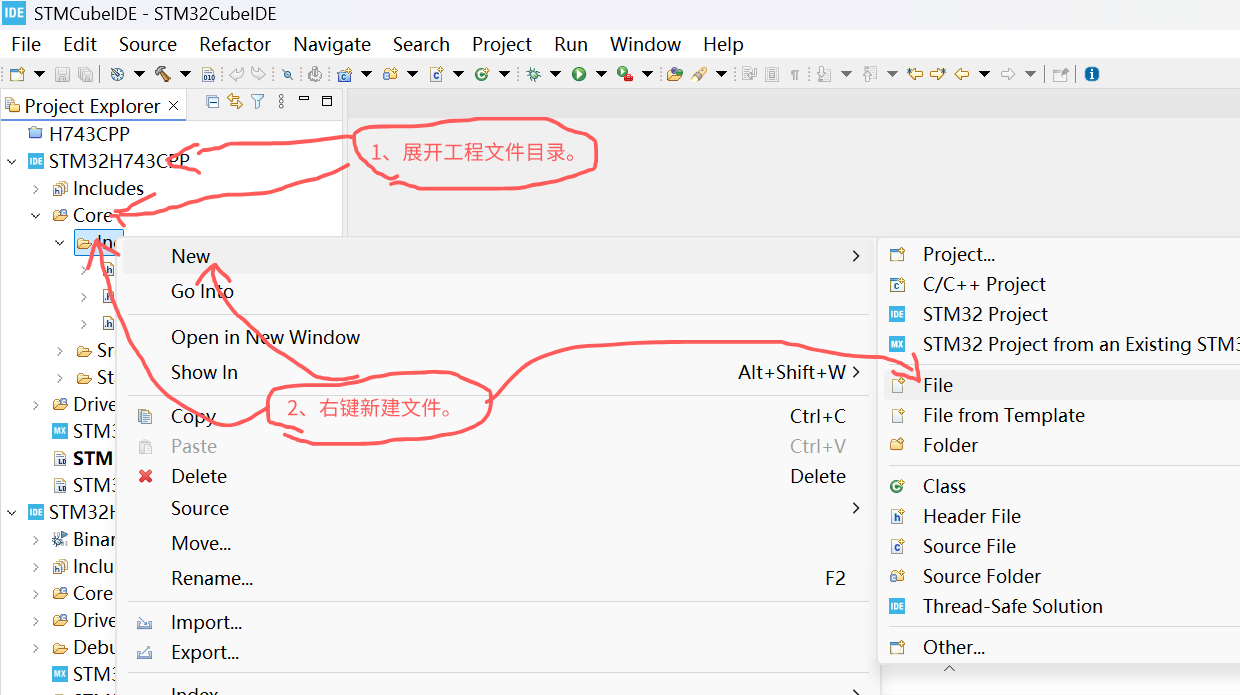Open dropdown next to Build hammer icon
This screenshot has width=1240, height=695.
[185, 74]
